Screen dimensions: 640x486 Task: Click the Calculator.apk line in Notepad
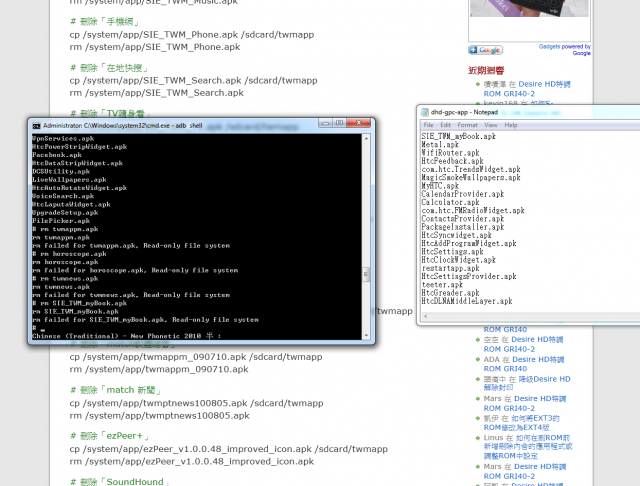[450, 202]
